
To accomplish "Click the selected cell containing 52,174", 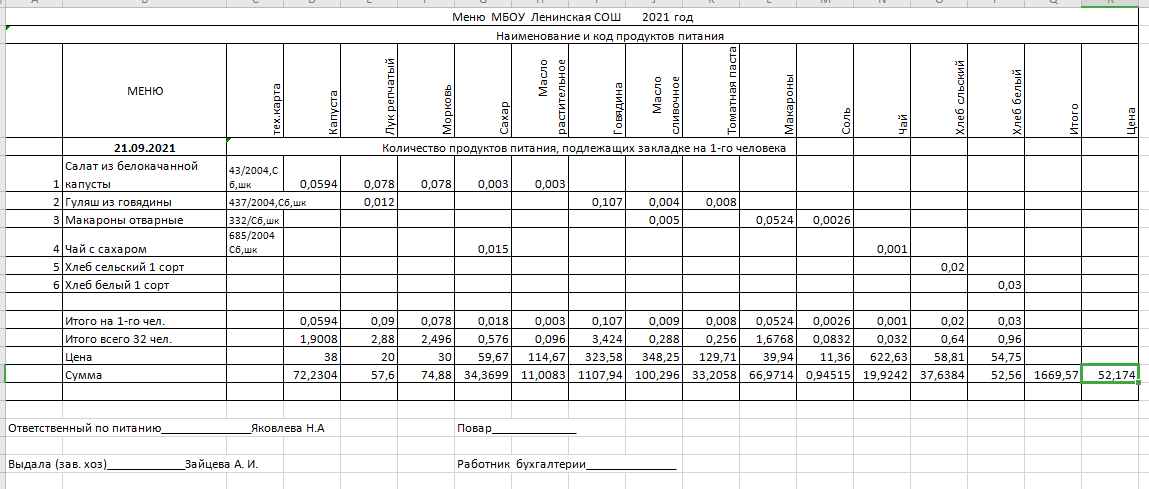I will tap(1110, 374).
